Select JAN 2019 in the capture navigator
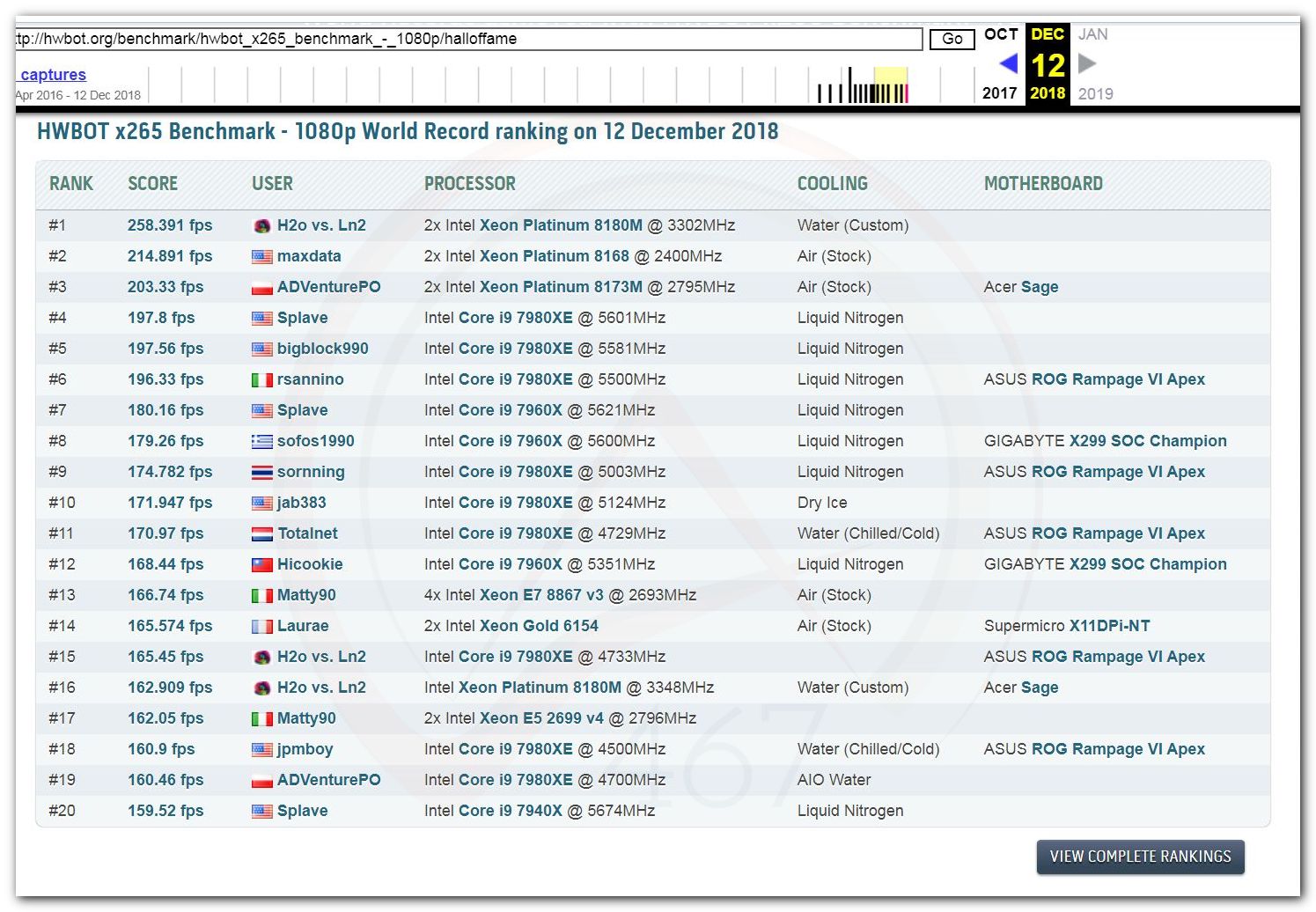The width and height of the screenshot is (1316, 912). click(1095, 63)
